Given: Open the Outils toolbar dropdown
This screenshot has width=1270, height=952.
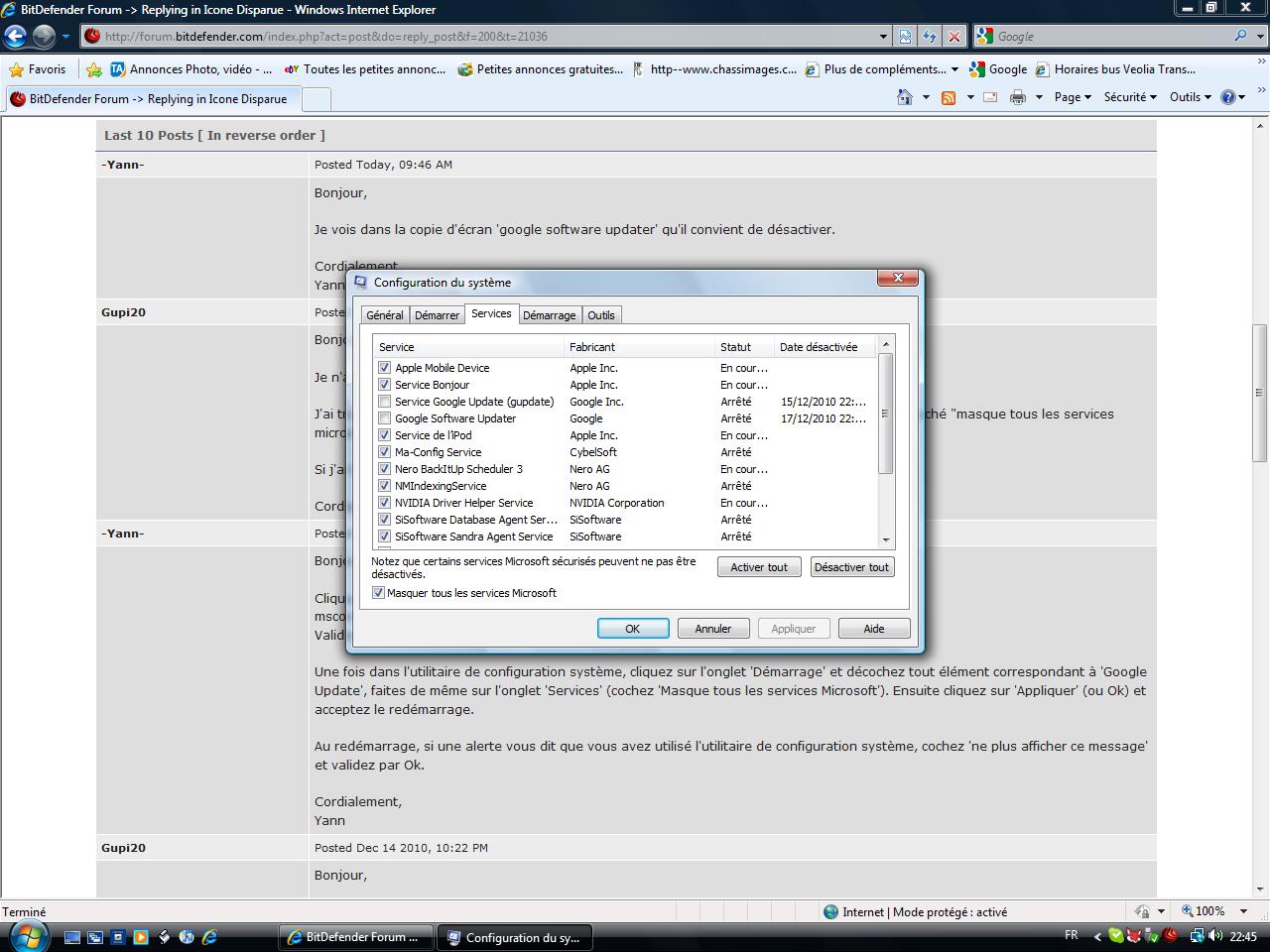Looking at the screenshot, I should (1191, 97).
